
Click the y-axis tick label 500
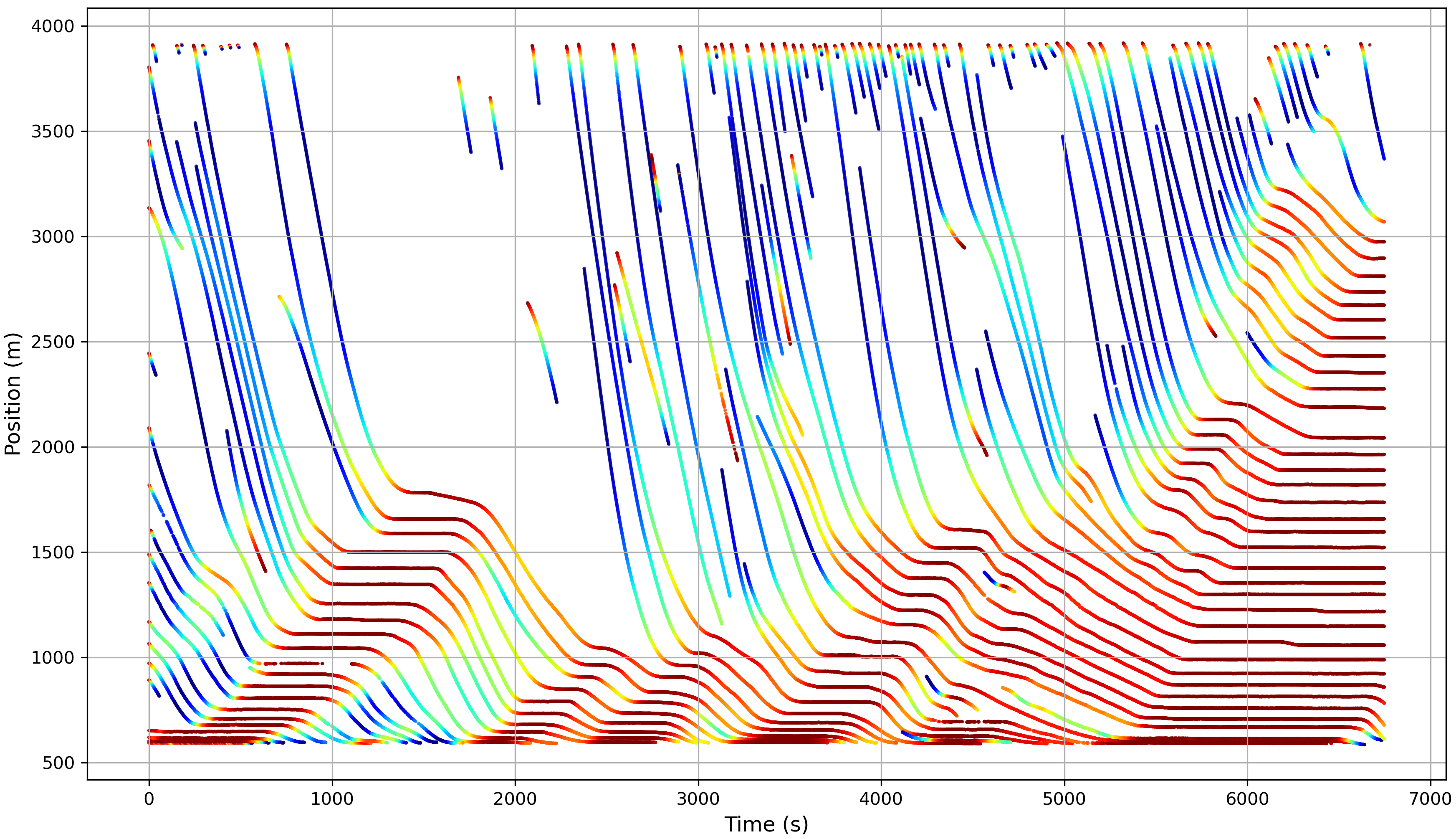click(59, 763)
